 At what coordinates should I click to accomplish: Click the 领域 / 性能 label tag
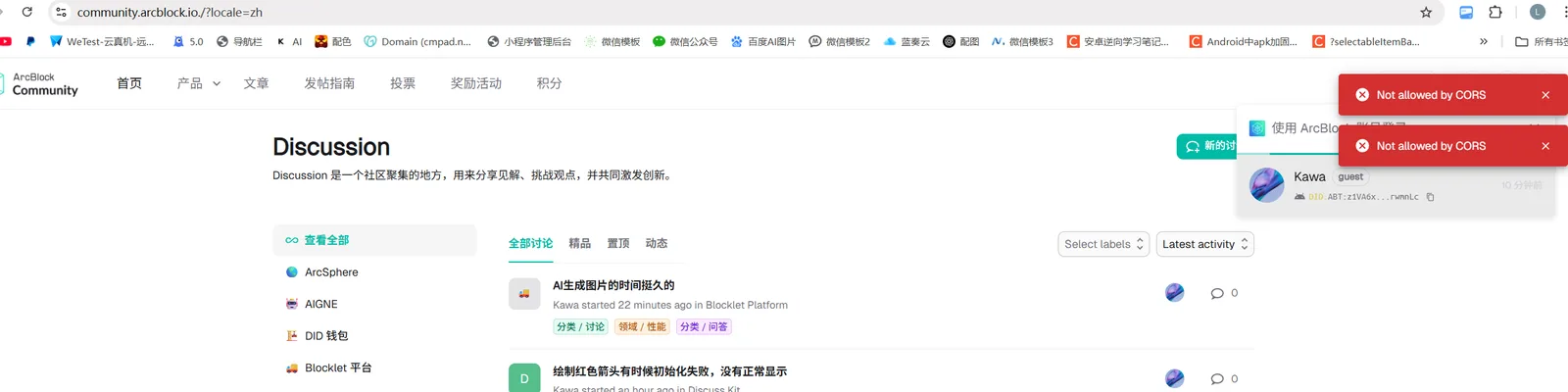point(642,326)
